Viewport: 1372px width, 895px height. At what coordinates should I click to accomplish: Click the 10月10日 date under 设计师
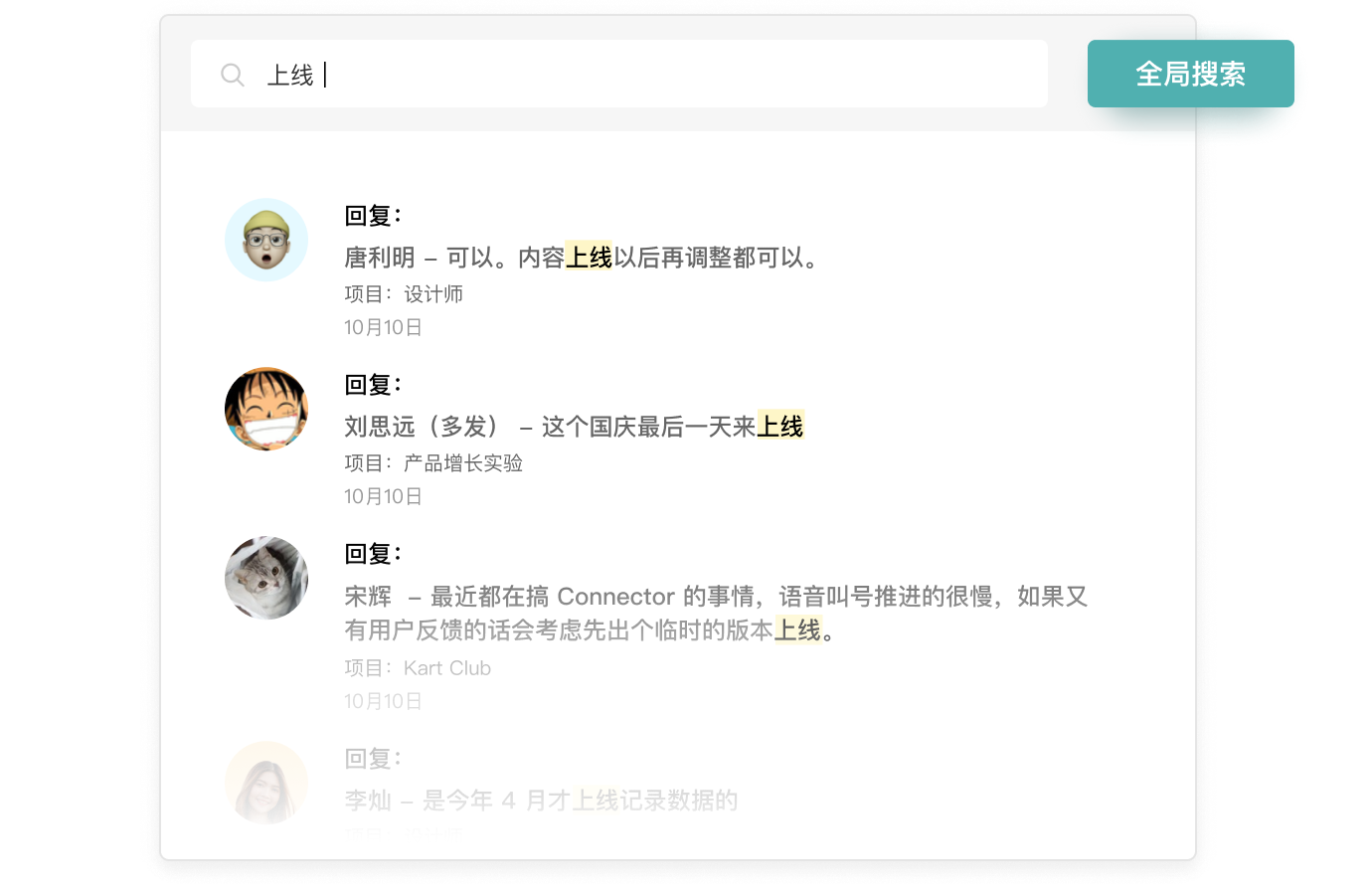pyautogui.click(x=384, y=327)
